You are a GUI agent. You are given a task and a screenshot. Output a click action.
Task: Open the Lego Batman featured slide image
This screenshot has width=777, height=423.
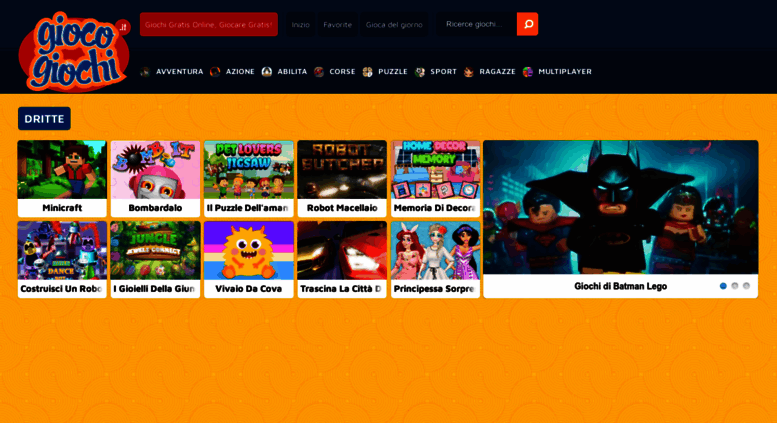pyautogui.click(x=620, y=207)
